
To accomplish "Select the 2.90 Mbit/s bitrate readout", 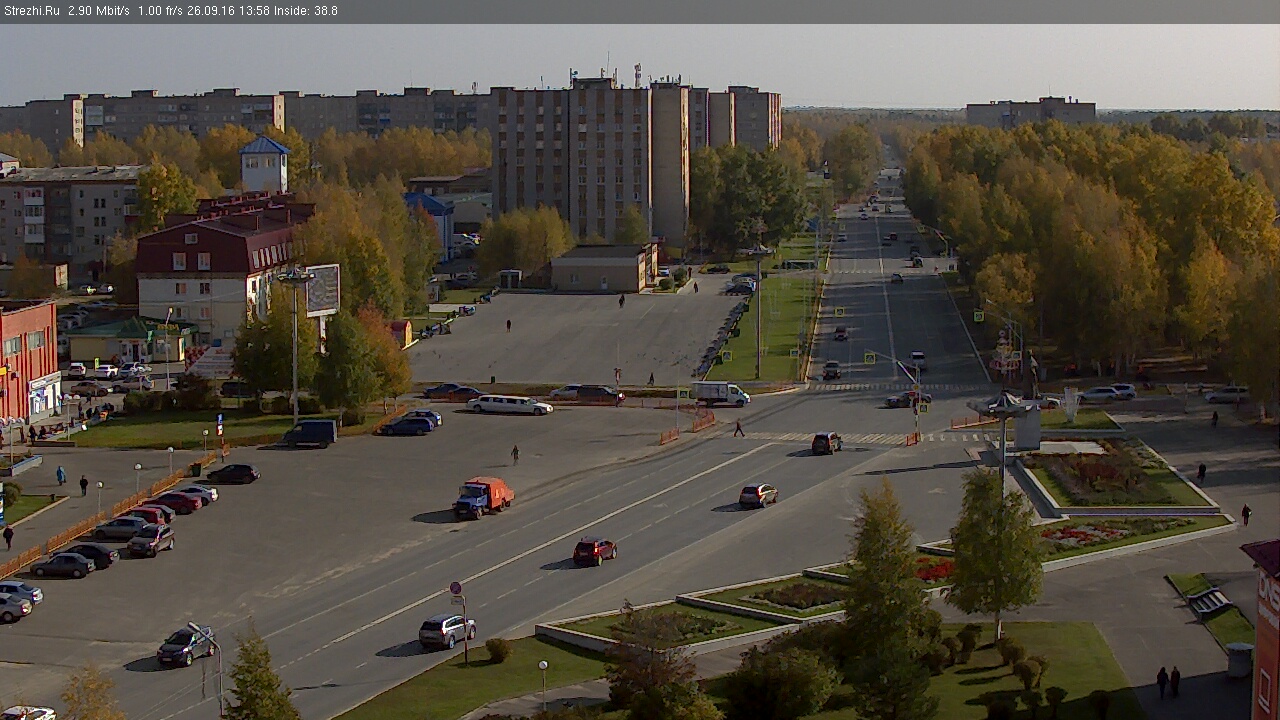I will (99, 11).
